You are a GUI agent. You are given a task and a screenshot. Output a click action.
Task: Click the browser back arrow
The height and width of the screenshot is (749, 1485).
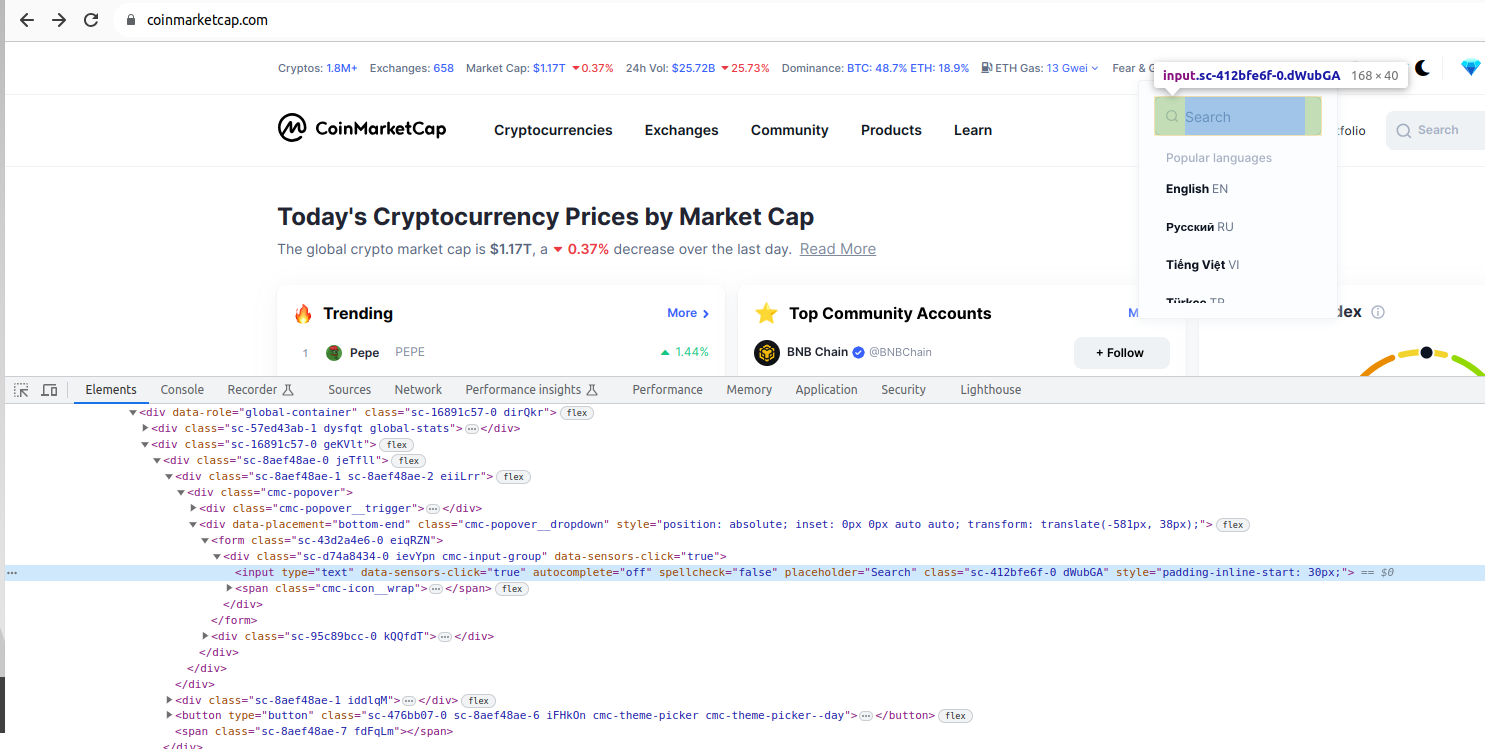click(27, 20)
